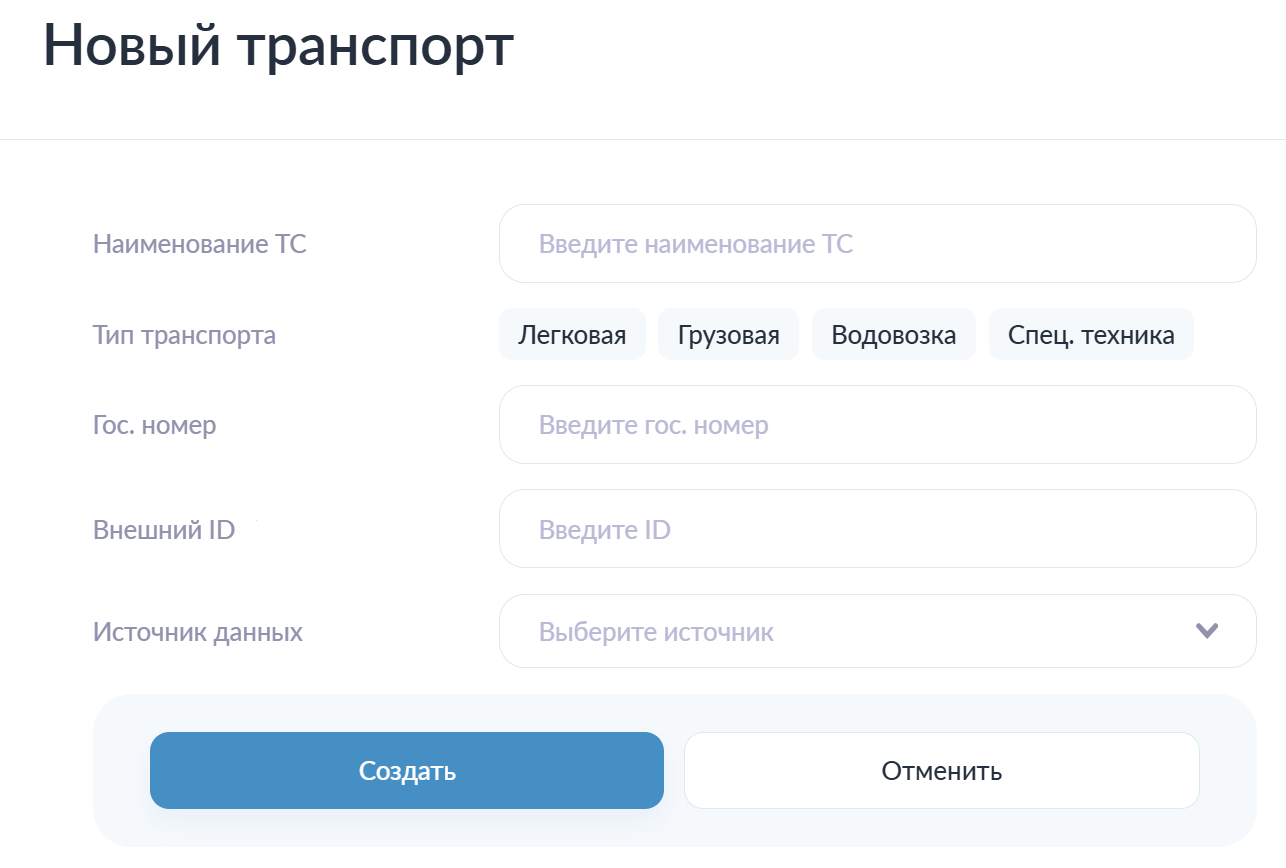The width and height of the screenshot is (1286, 868).
Task: Click the 'Введите ID' input field
Action: [x=877, y=529]
